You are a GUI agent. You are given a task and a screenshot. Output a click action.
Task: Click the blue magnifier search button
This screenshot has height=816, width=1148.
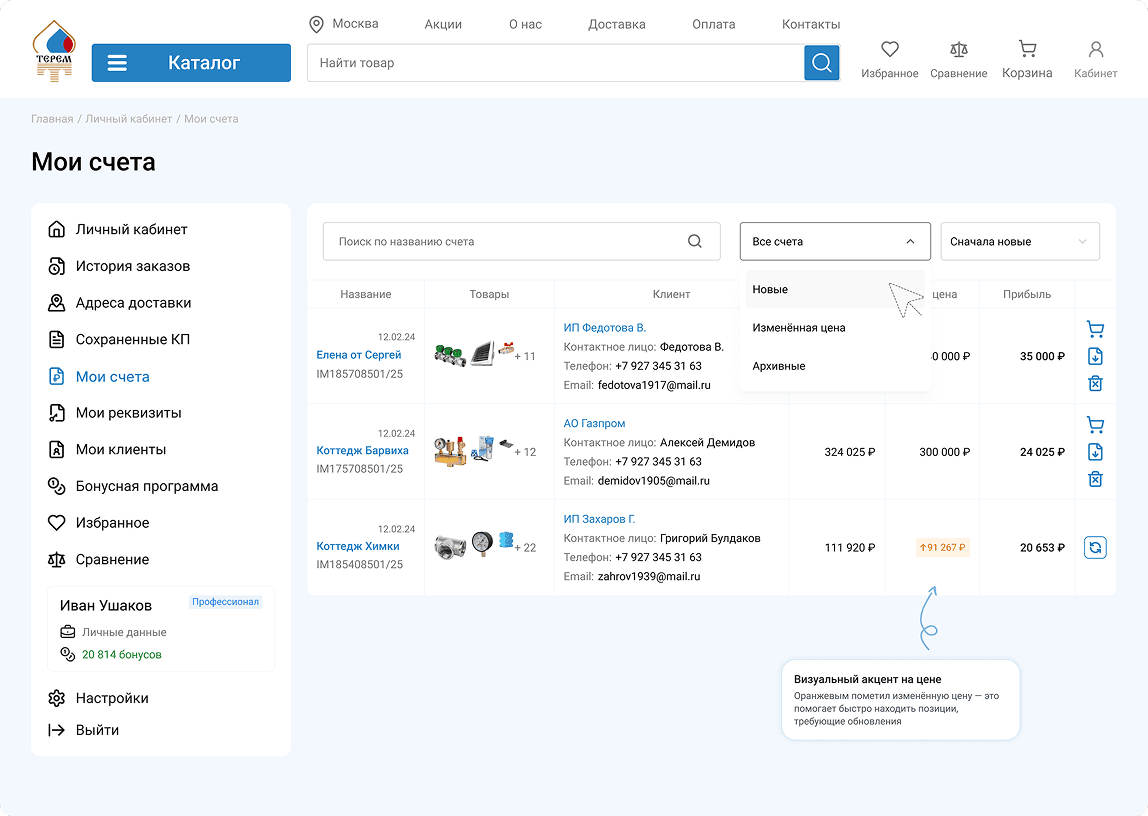click(821, 63)
